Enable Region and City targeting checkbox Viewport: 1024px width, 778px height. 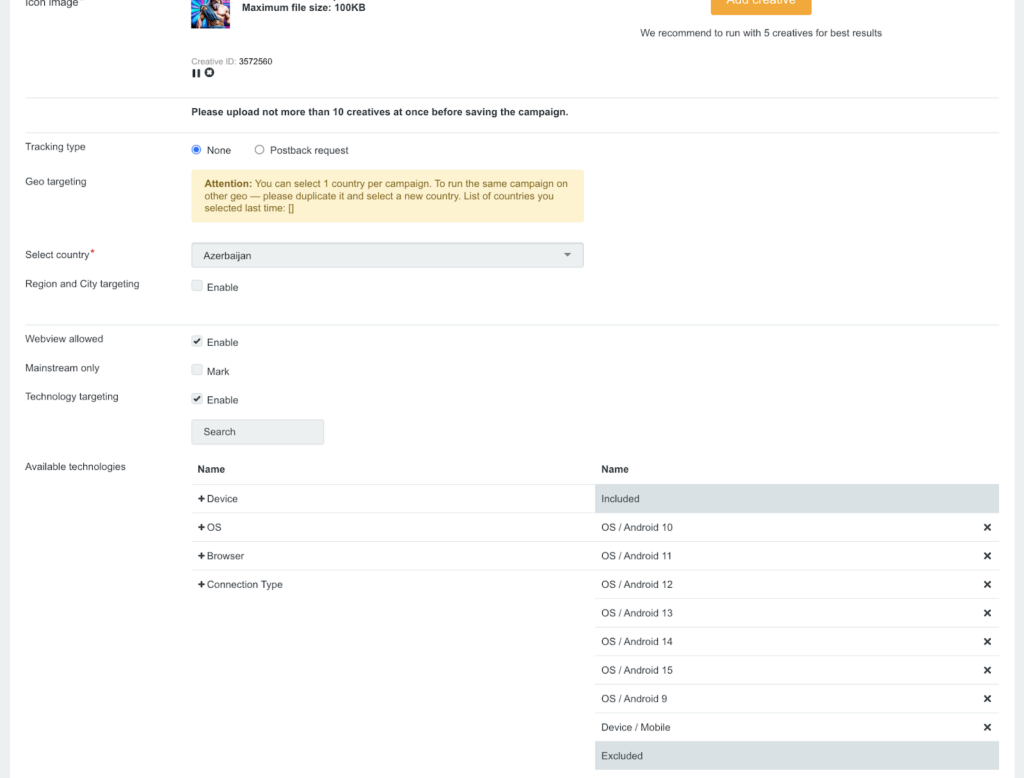pos(197,286)
